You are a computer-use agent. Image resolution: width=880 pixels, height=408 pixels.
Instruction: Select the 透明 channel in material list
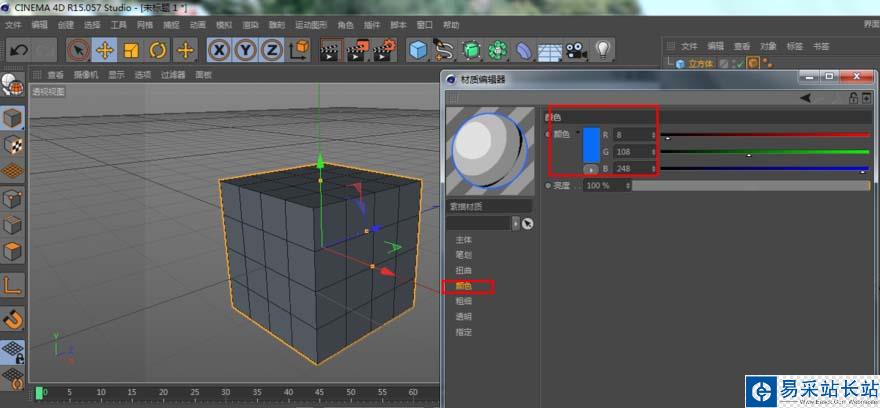(464, 317)
